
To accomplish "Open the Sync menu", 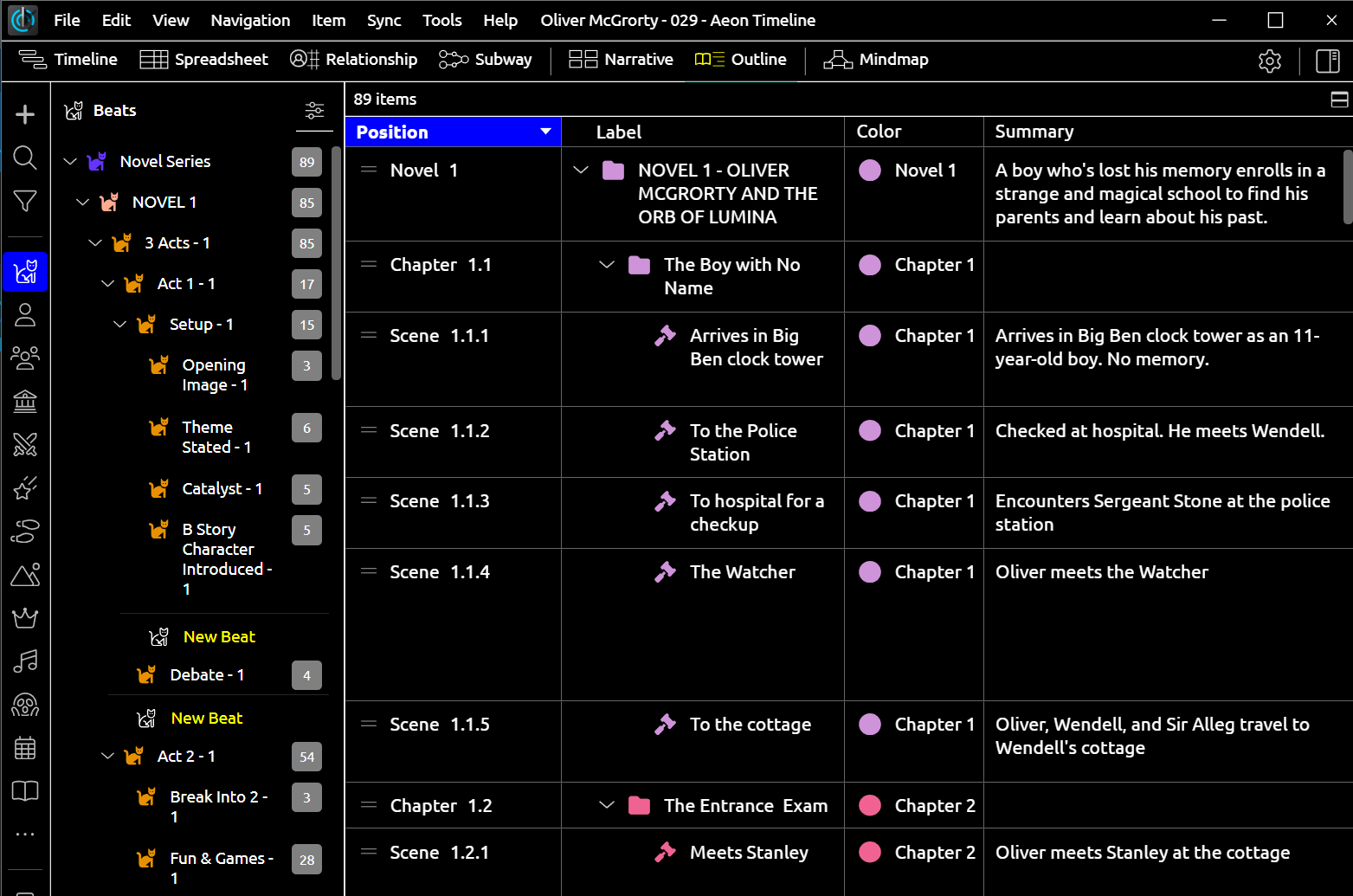I will click(x=383, y=20).
